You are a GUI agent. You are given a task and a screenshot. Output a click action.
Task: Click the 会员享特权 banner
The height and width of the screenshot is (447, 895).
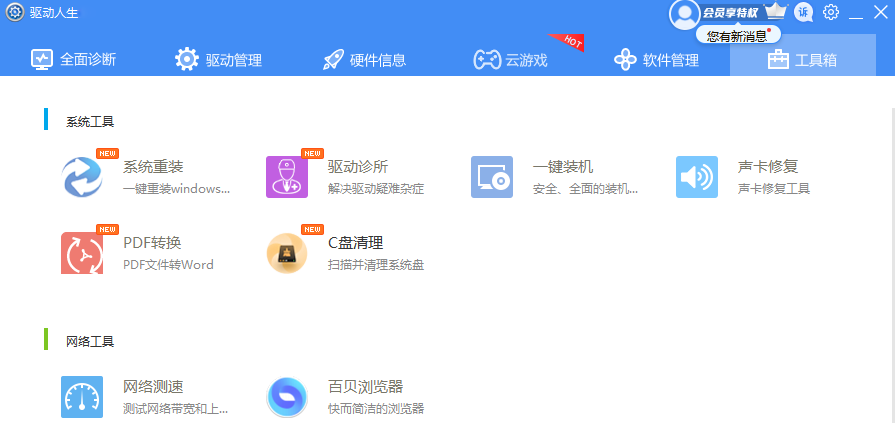pyautogui.click(x=730, y=13)
